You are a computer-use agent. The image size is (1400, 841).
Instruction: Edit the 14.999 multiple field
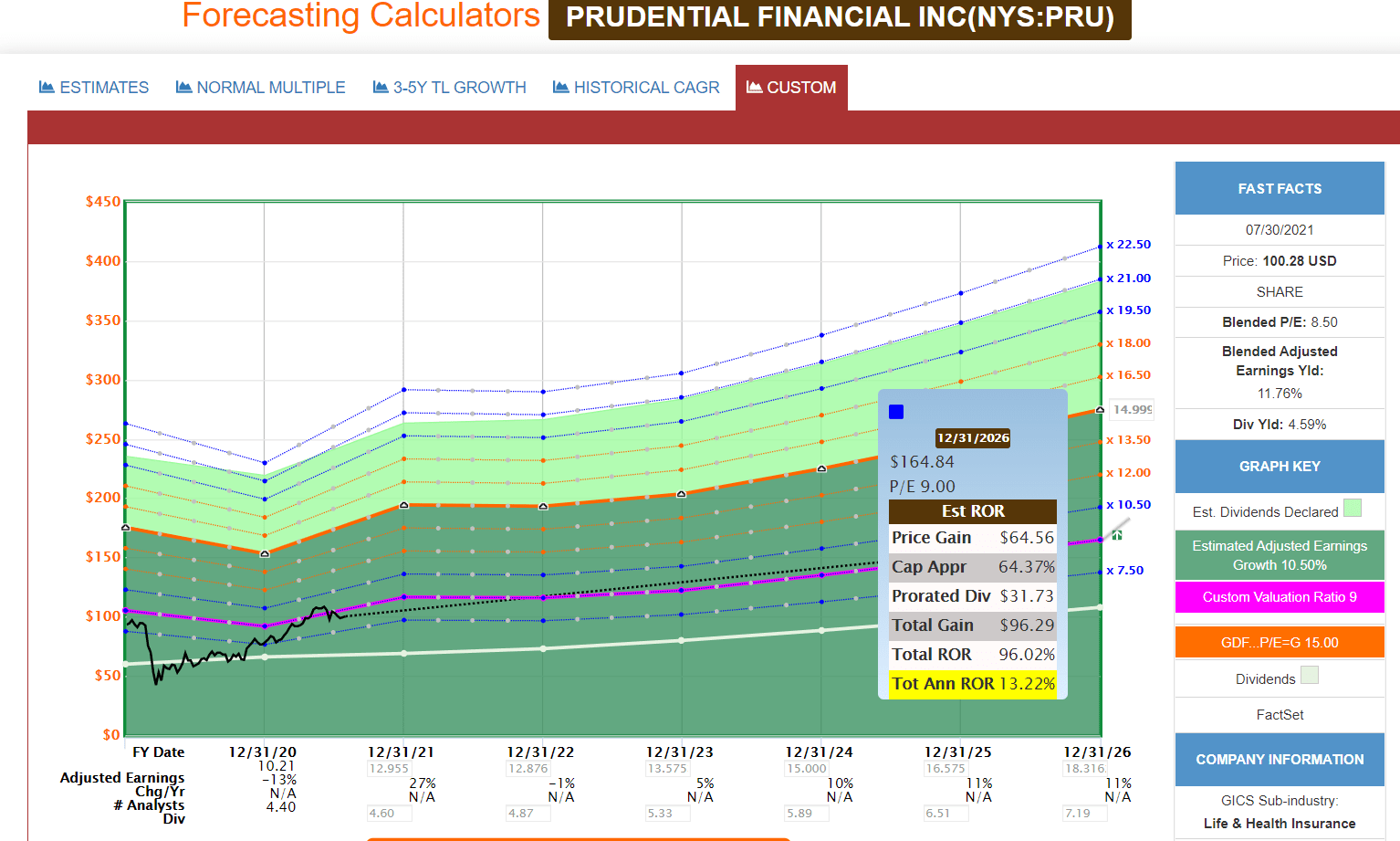(1132, 410)
